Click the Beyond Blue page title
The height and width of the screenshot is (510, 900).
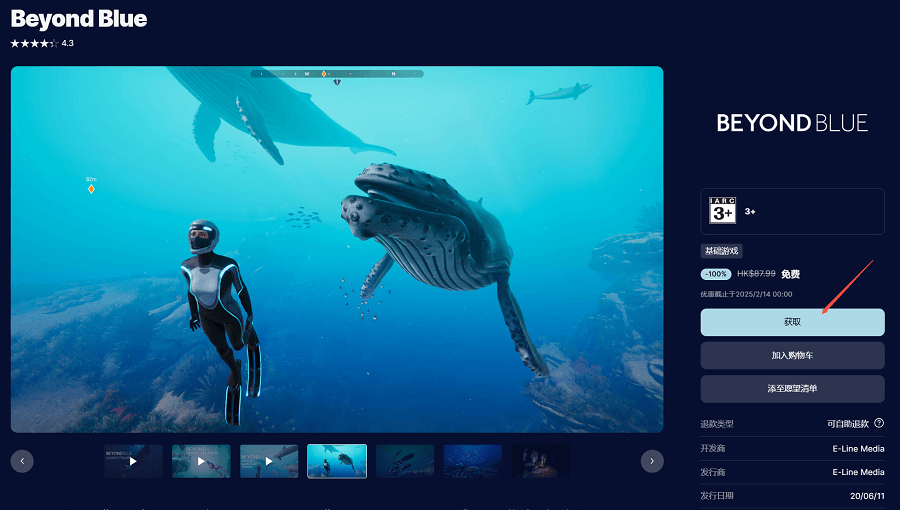click(79, 19)
